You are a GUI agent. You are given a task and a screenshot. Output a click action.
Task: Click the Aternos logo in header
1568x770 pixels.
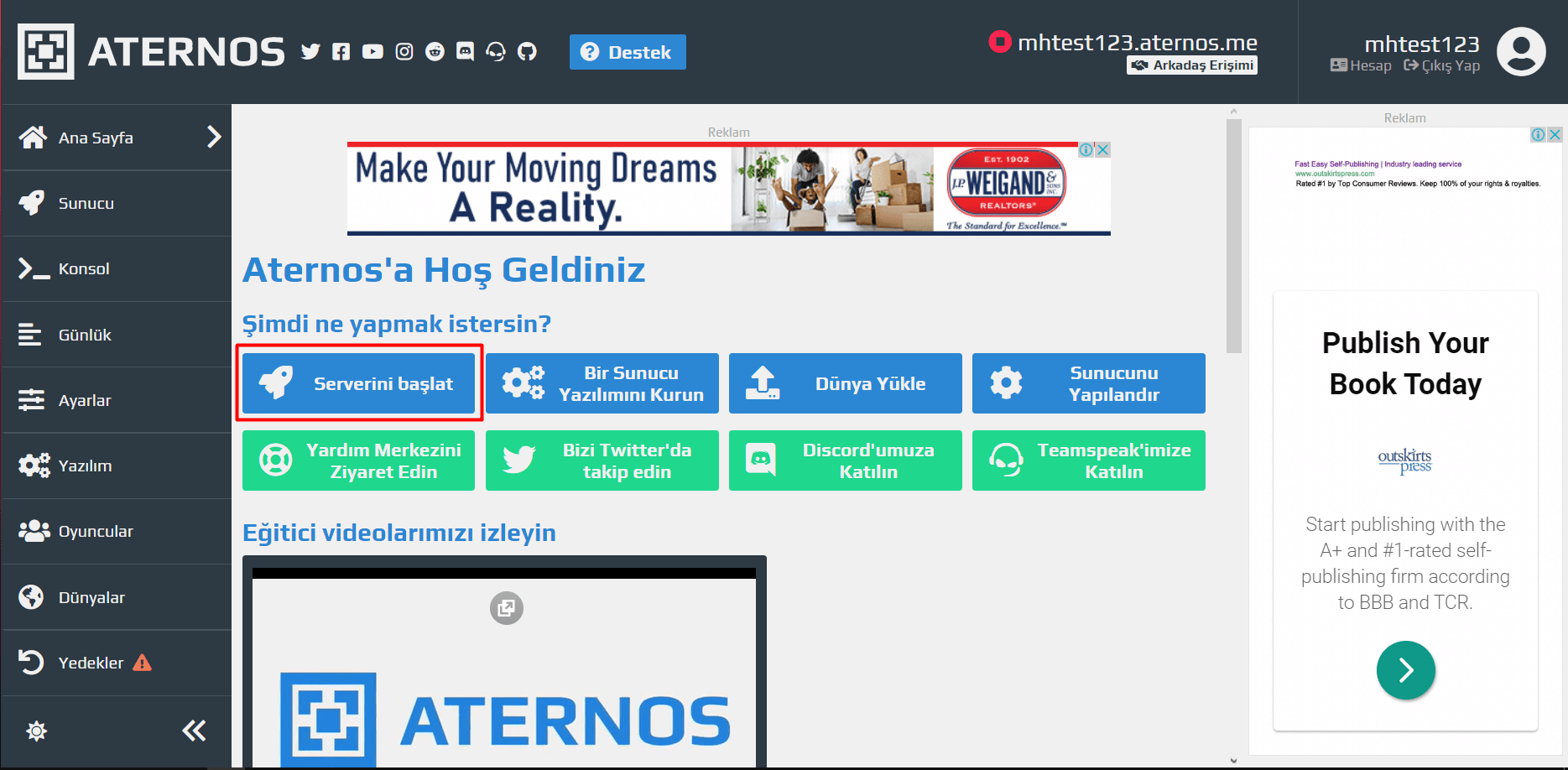[x=151, y=51]
